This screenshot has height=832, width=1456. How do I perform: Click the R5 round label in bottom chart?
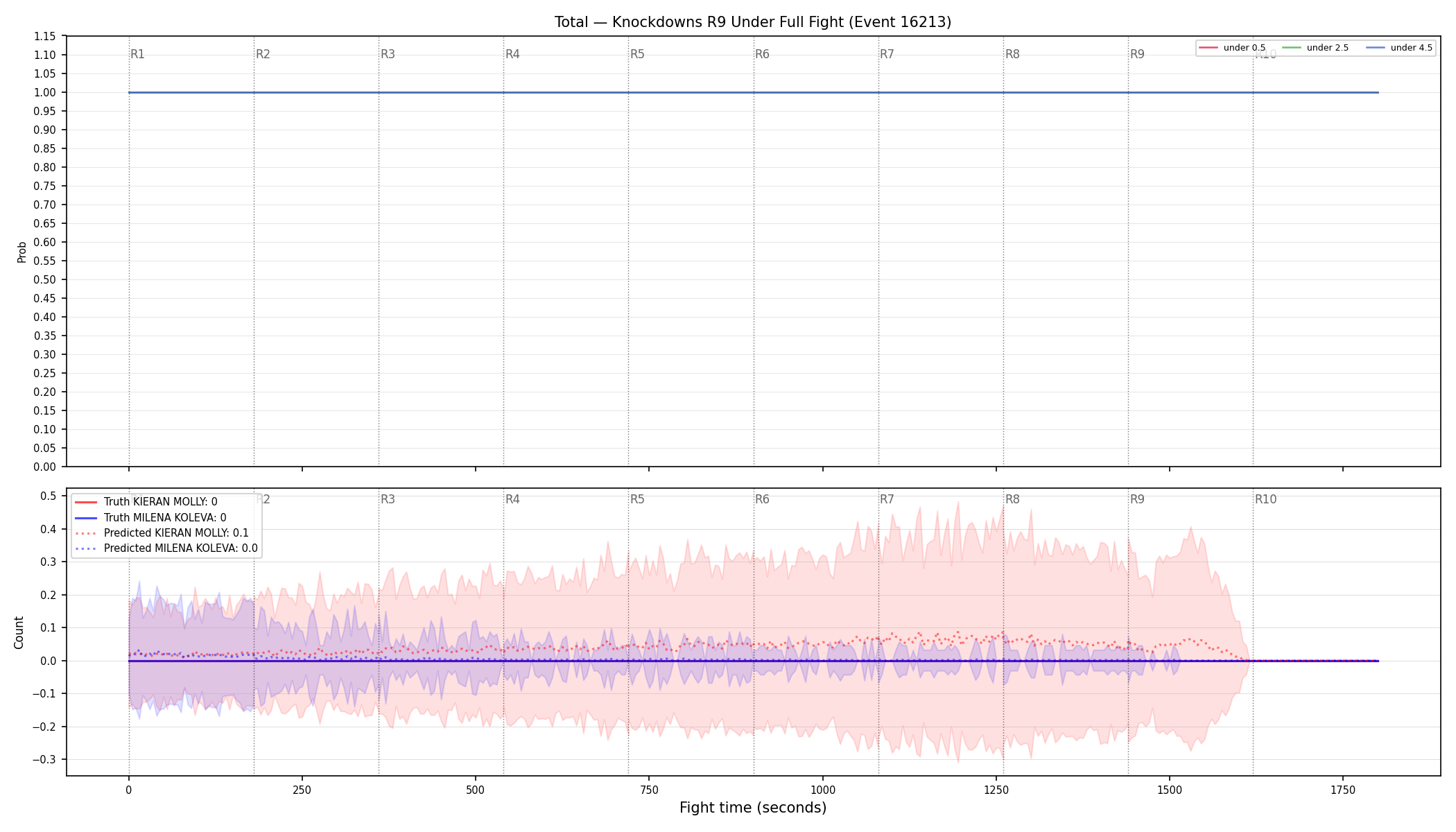[637, 499]
